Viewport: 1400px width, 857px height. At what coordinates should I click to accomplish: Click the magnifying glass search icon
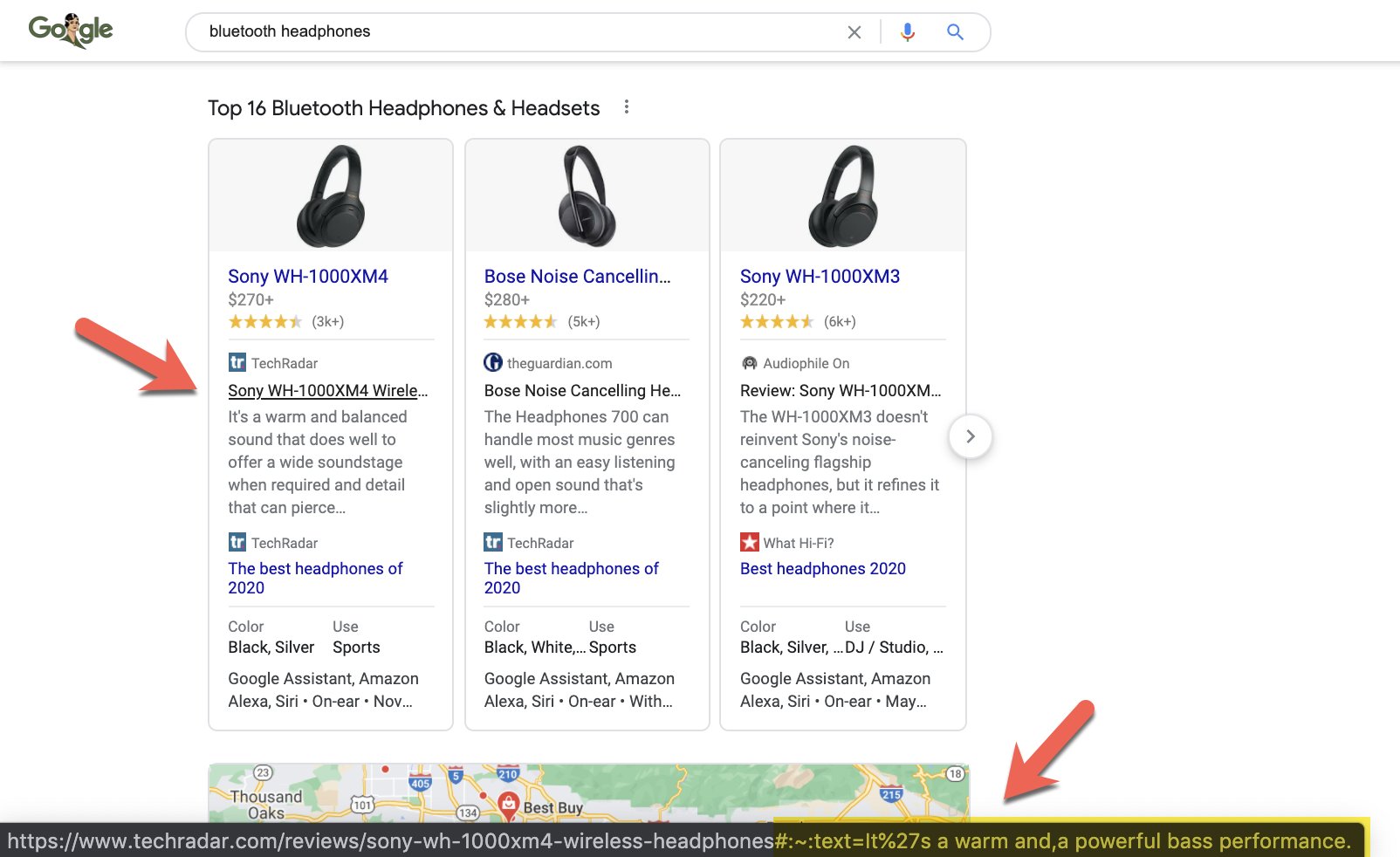954,31
